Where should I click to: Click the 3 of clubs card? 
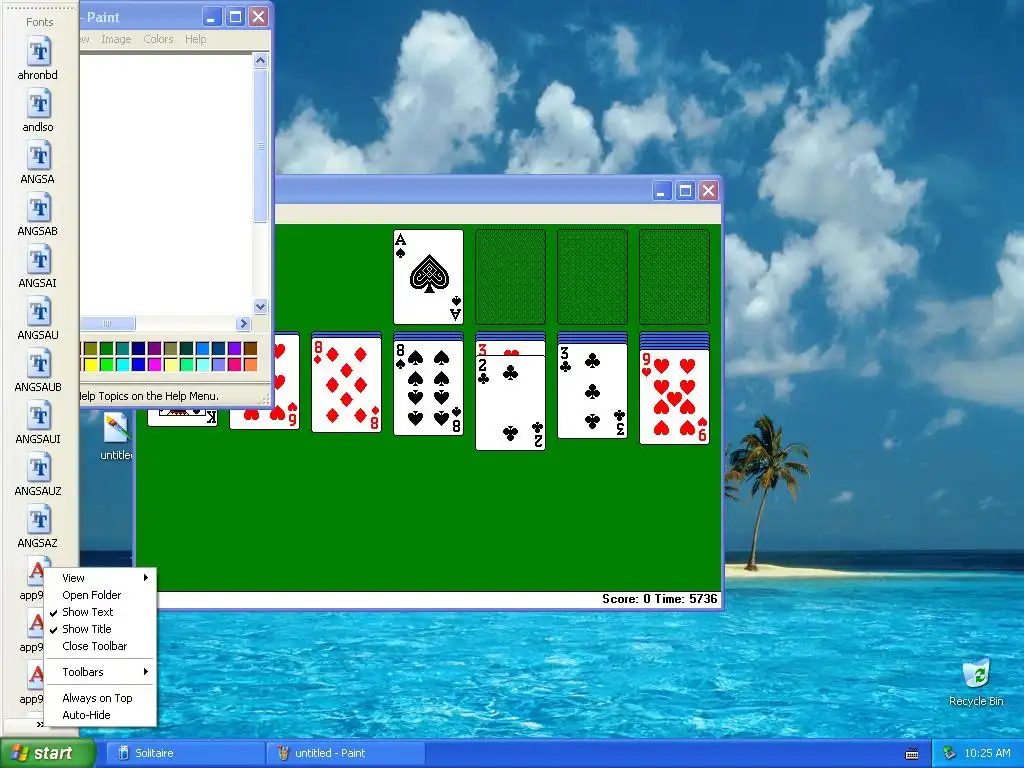tap(592, 391)
